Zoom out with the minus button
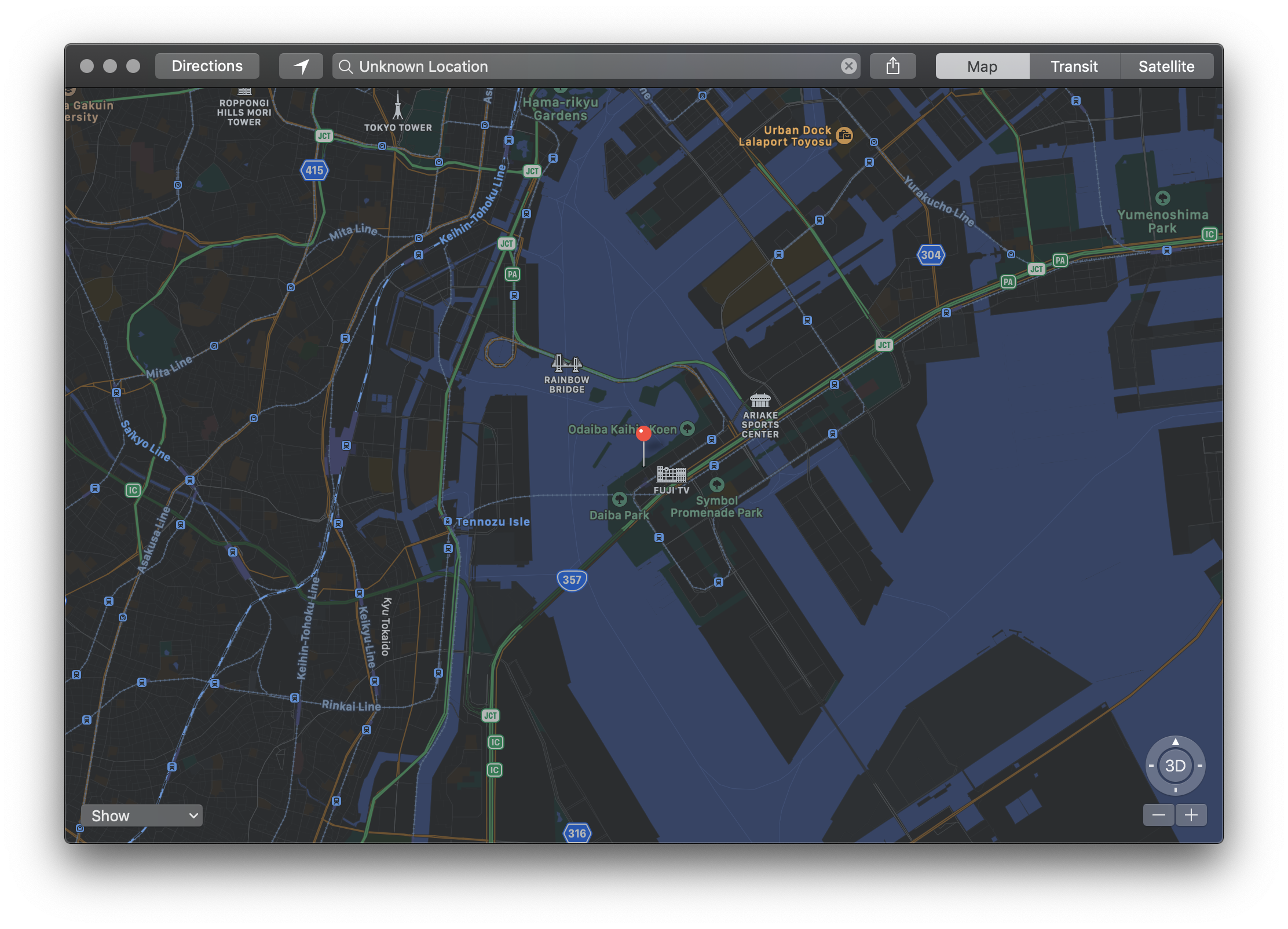1288x929 pixels. coord(1158,815)
